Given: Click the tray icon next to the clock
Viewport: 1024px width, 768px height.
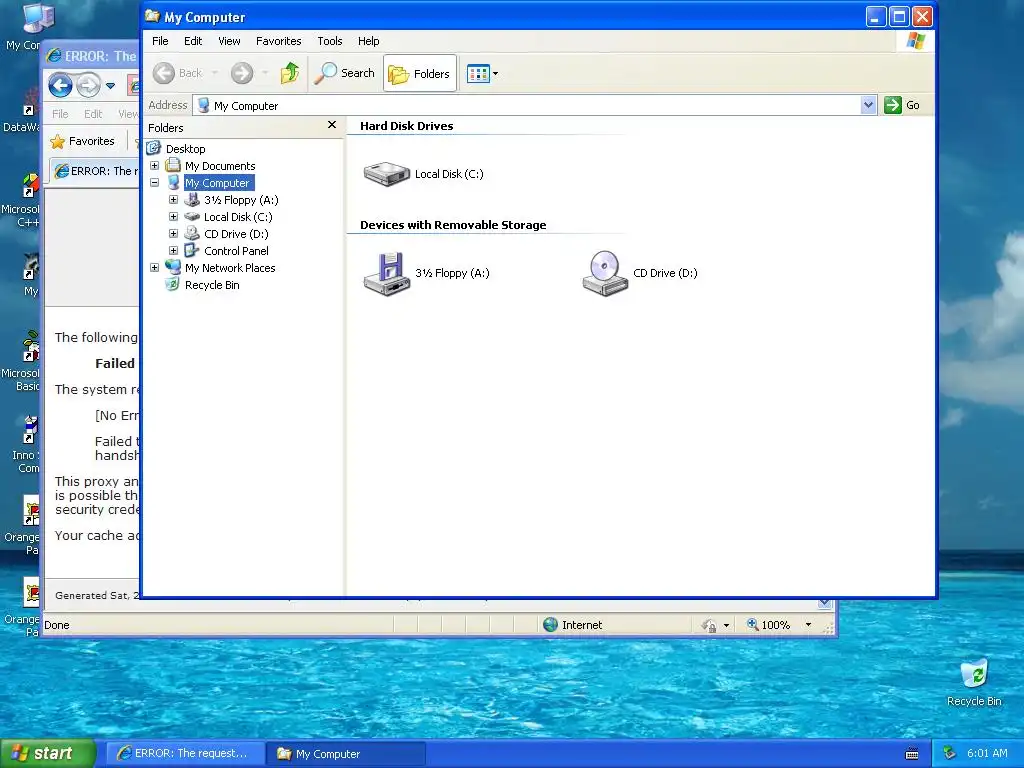Looking at the screenshot, I should 950,753.
